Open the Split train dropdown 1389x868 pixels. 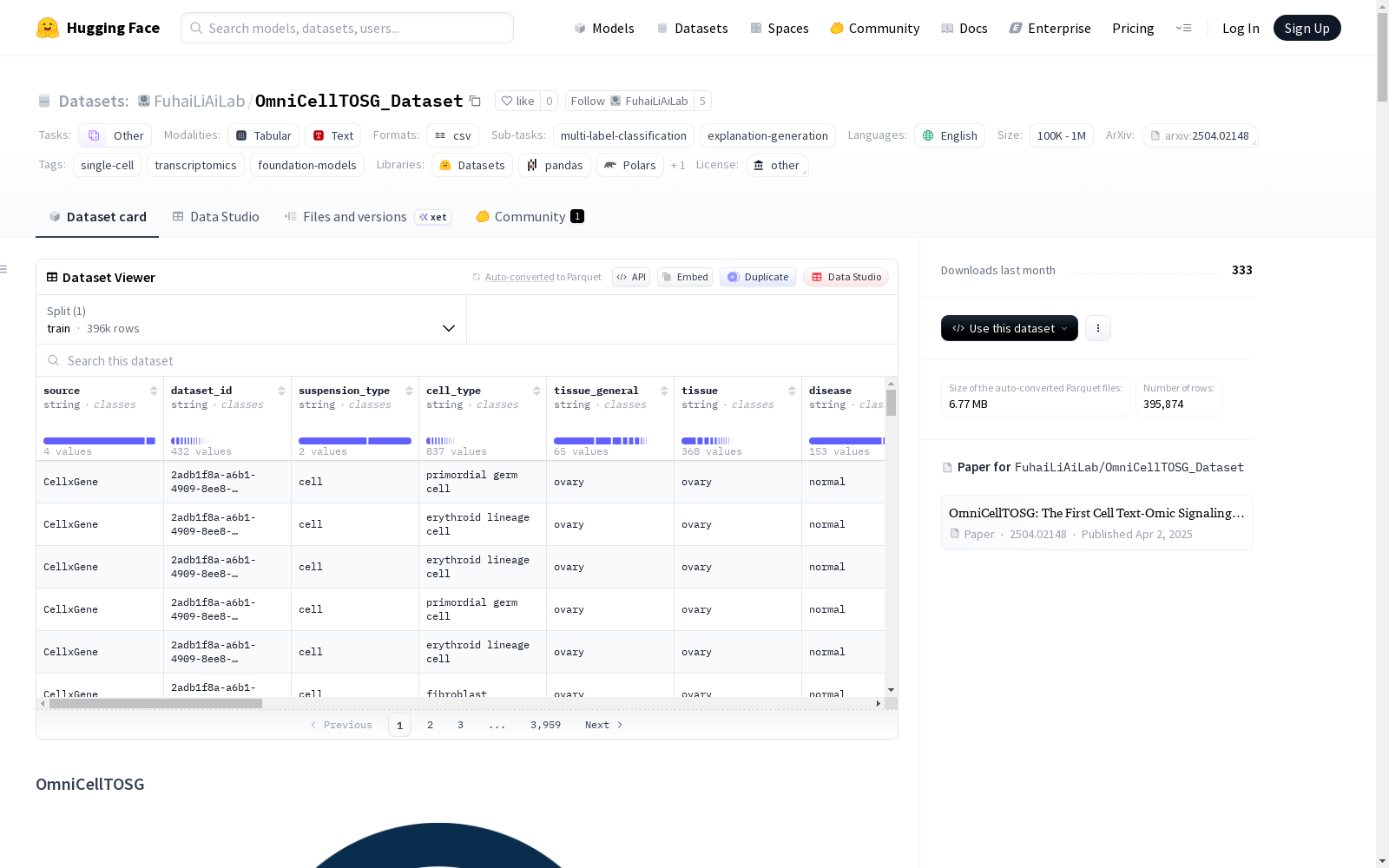(x=251, y=319)
